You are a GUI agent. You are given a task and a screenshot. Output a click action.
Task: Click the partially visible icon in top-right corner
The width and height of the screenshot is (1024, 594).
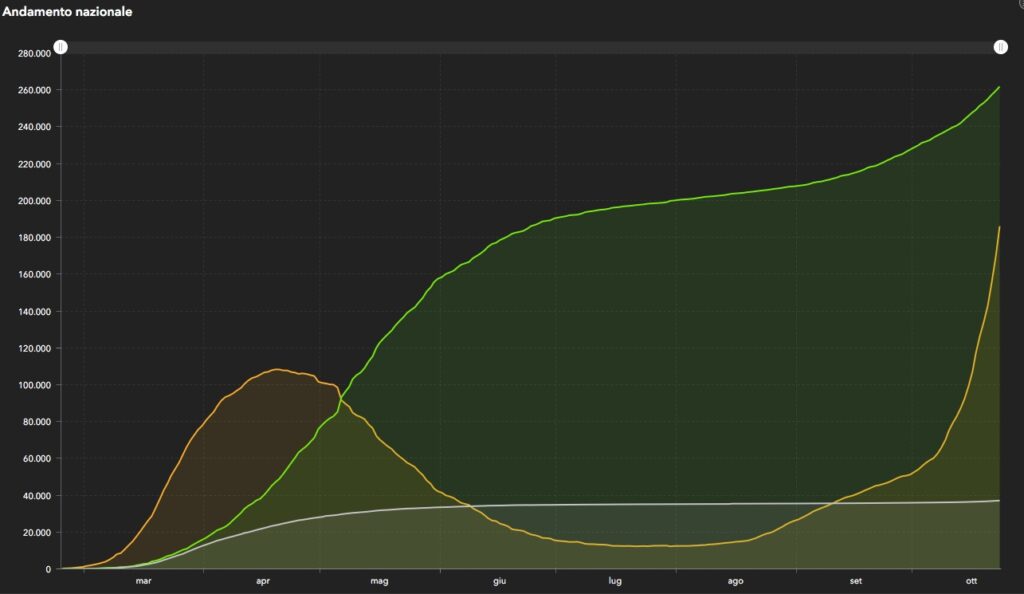pos(1020,4)
